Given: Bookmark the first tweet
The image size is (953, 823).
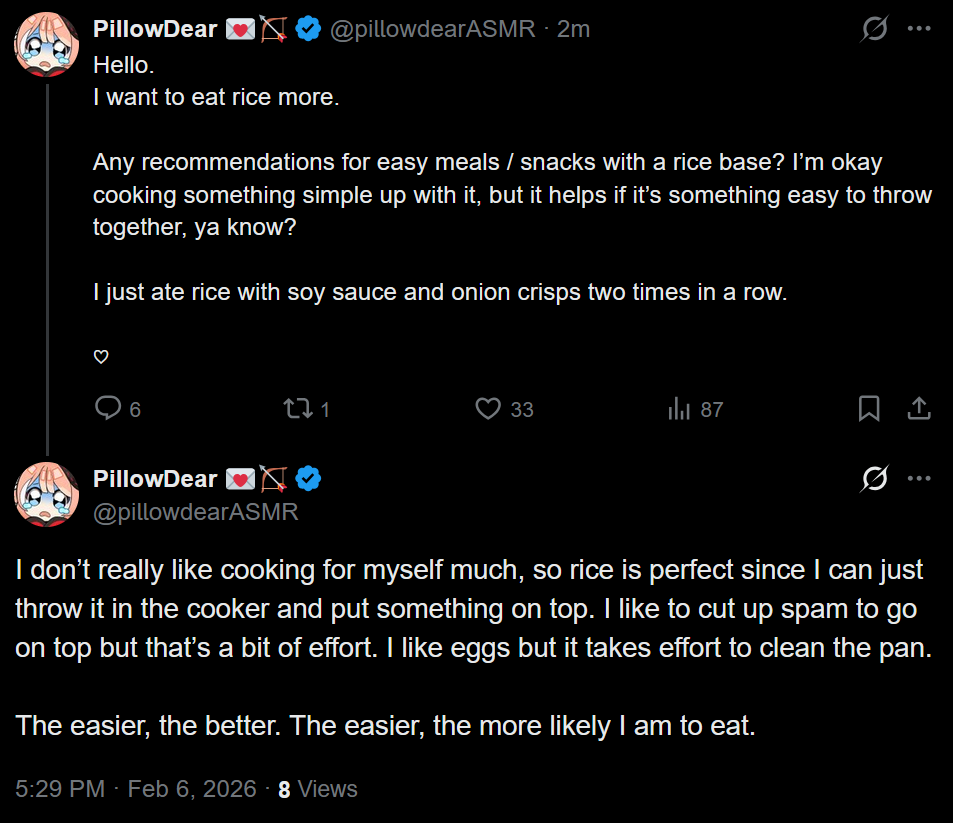Looking at the screenshot, I should point(869,408).
